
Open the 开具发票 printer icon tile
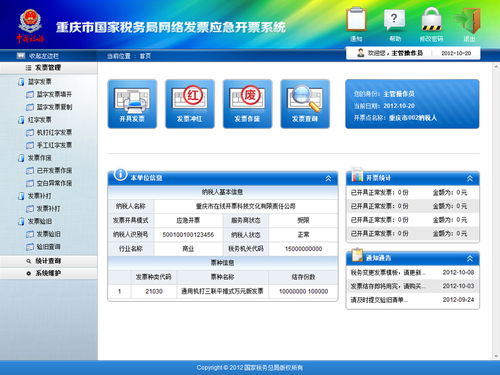(132, 104)
